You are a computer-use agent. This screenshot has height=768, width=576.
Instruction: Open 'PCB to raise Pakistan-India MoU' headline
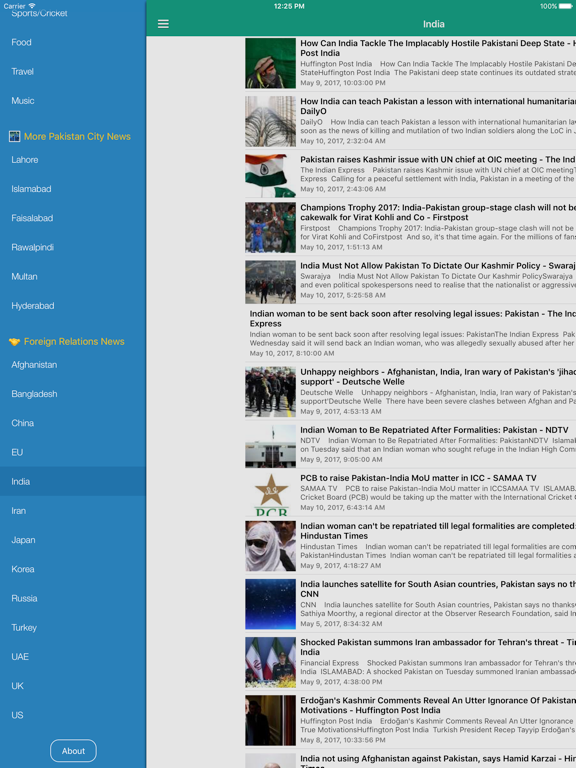click(x=418, y=478)
